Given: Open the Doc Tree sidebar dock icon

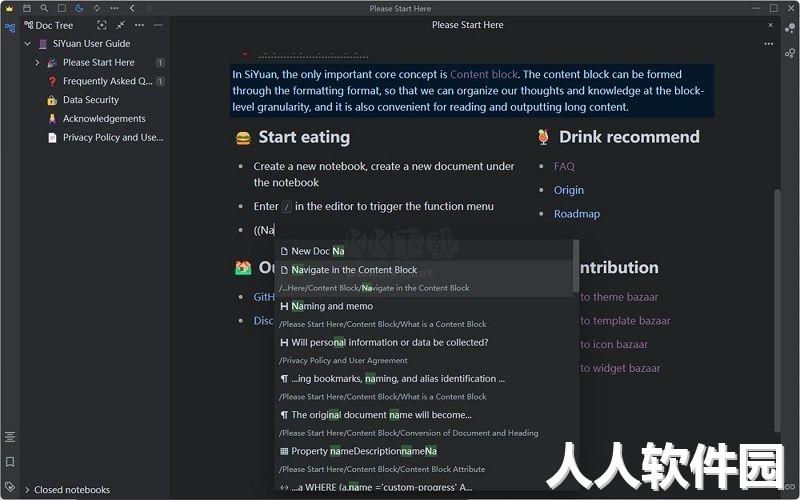Looking at the screenshot, I should pyautogui.click(x=10, y=28).
